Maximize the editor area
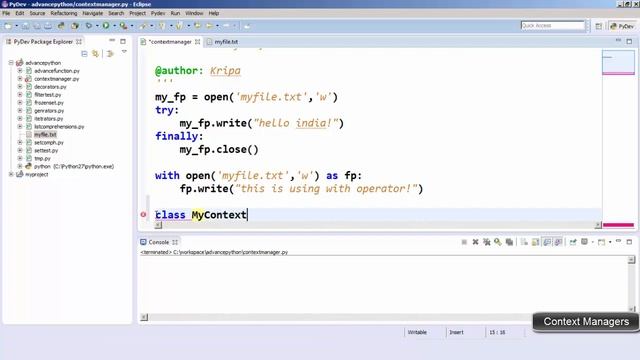The width and height of the screenshot is (640, 360). click(629, 41)
